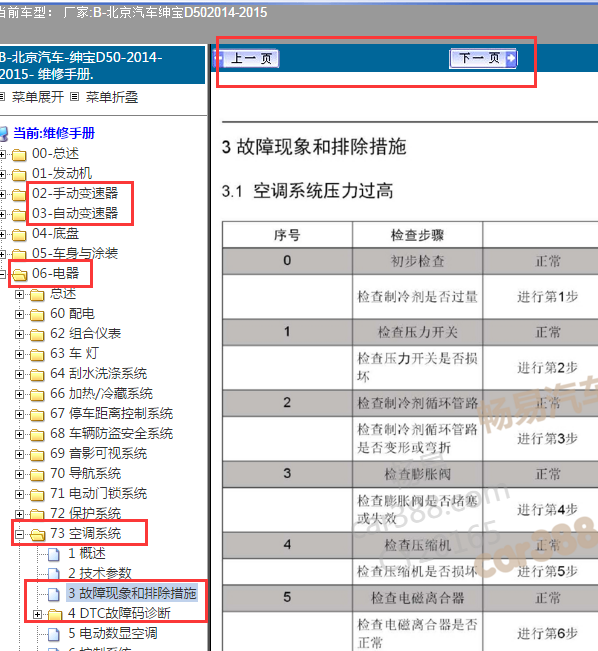Click table cell 检查制冷剂是否过量

coord(417,297)
